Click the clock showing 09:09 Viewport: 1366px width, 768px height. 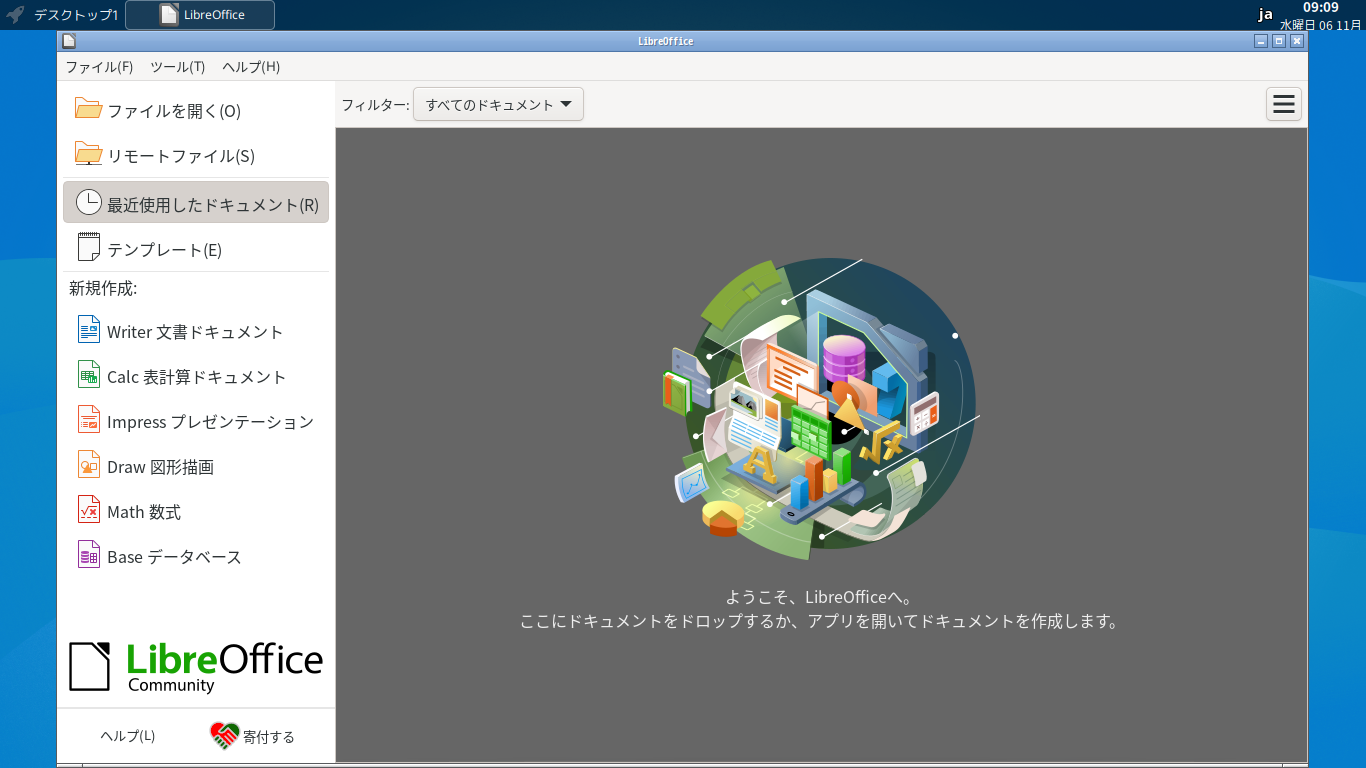tap(1320, 8)
